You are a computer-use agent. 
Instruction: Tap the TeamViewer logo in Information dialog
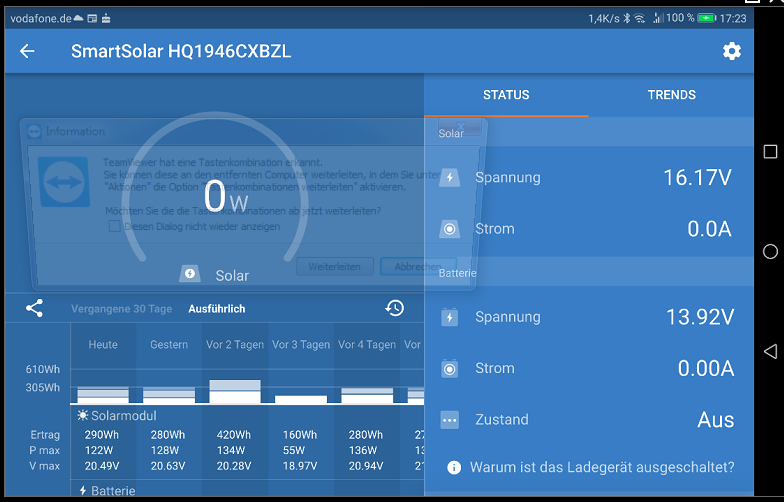64,182
